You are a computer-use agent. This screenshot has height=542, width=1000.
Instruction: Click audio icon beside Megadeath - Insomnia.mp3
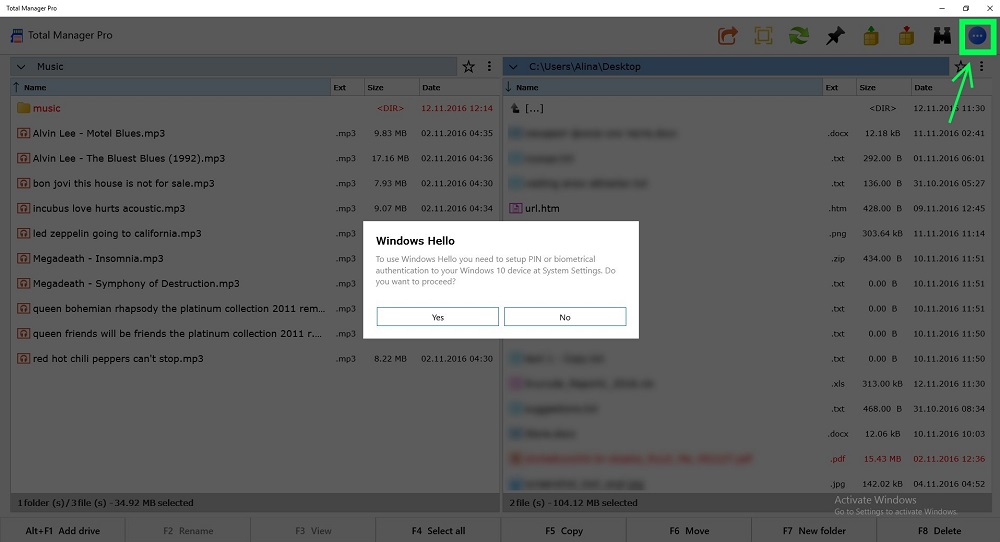pyautogui.click(x=24, y=258)
